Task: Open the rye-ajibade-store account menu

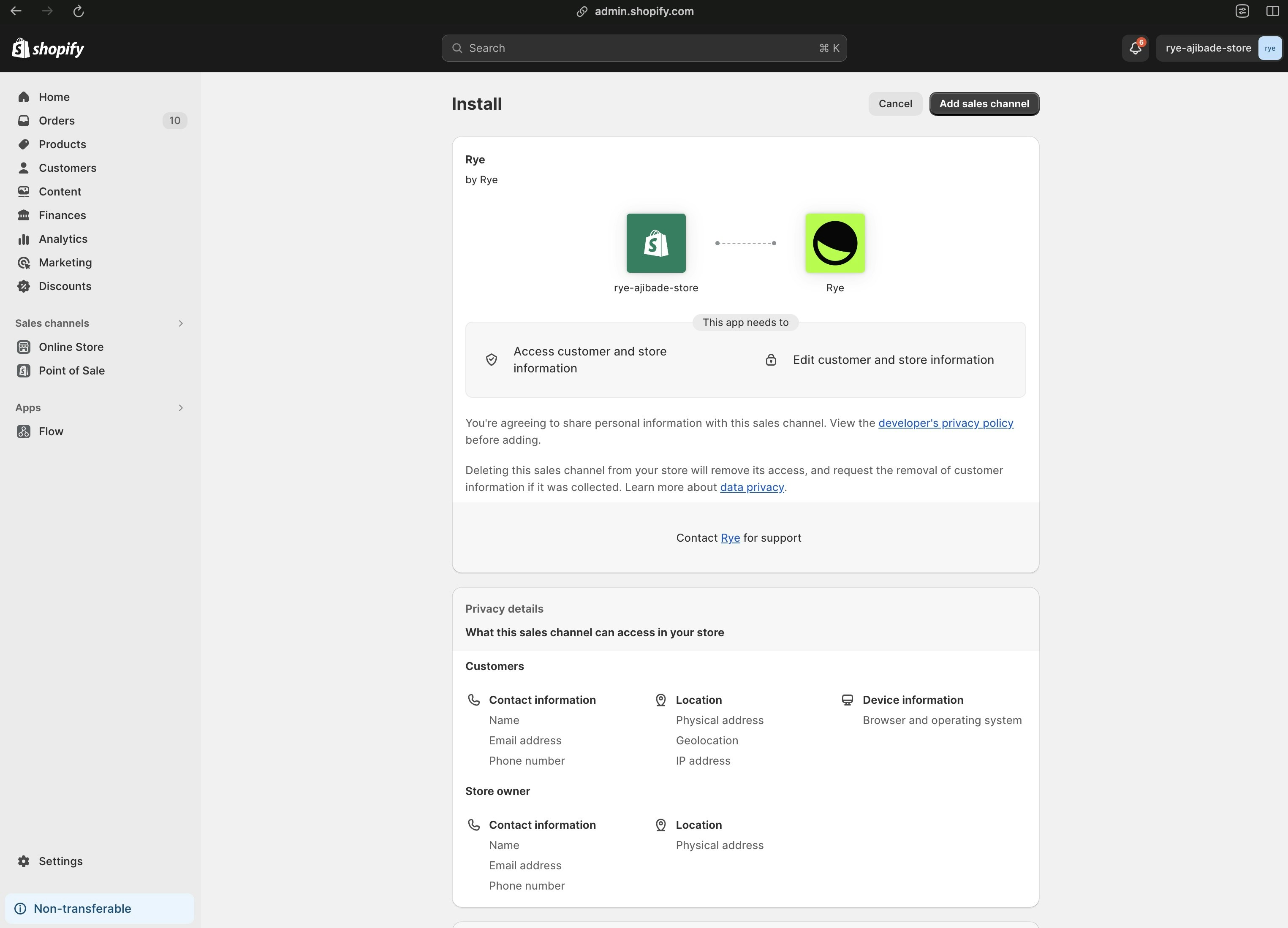Action: 1219,48
